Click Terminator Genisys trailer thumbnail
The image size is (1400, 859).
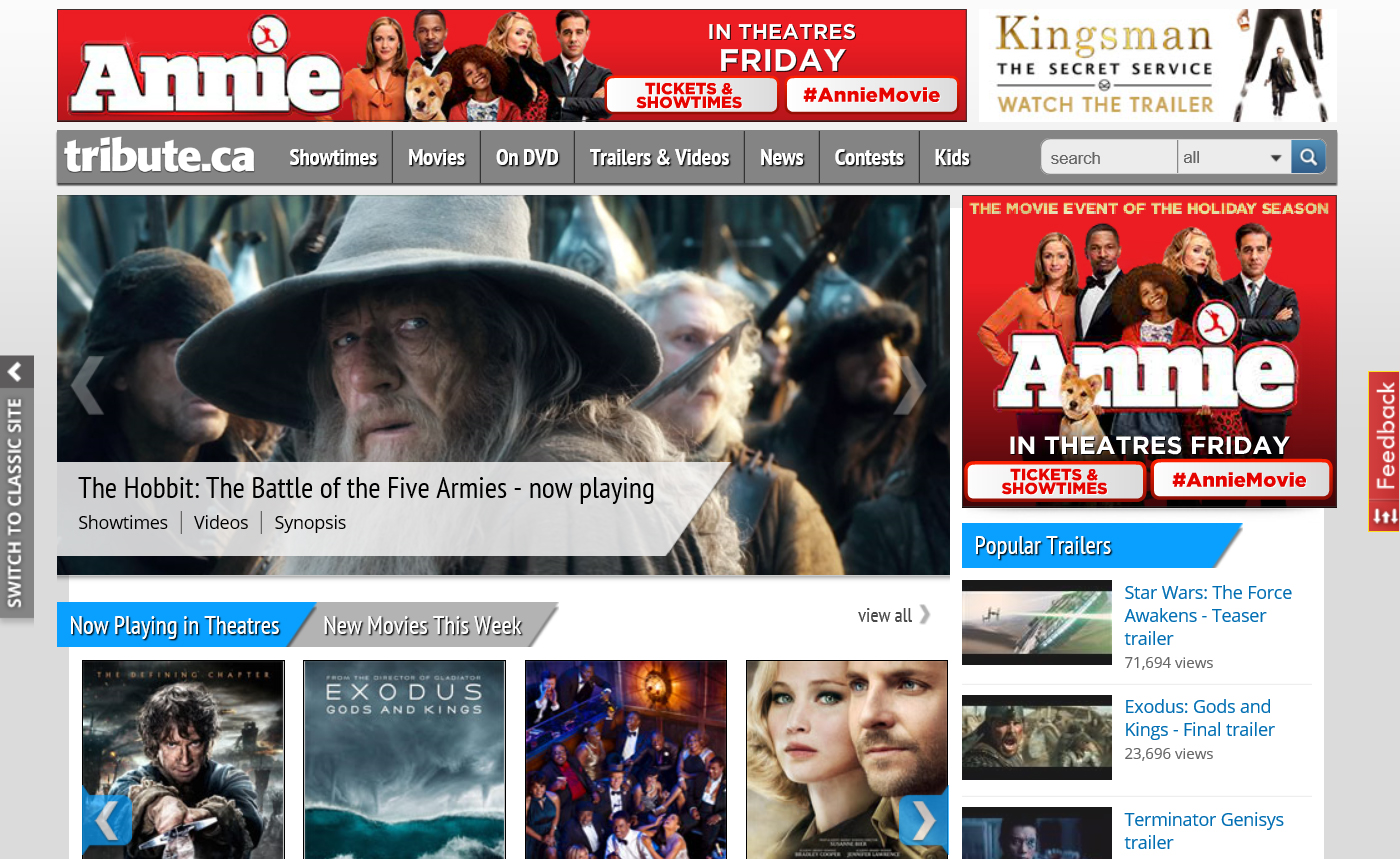click(1037, 833)
